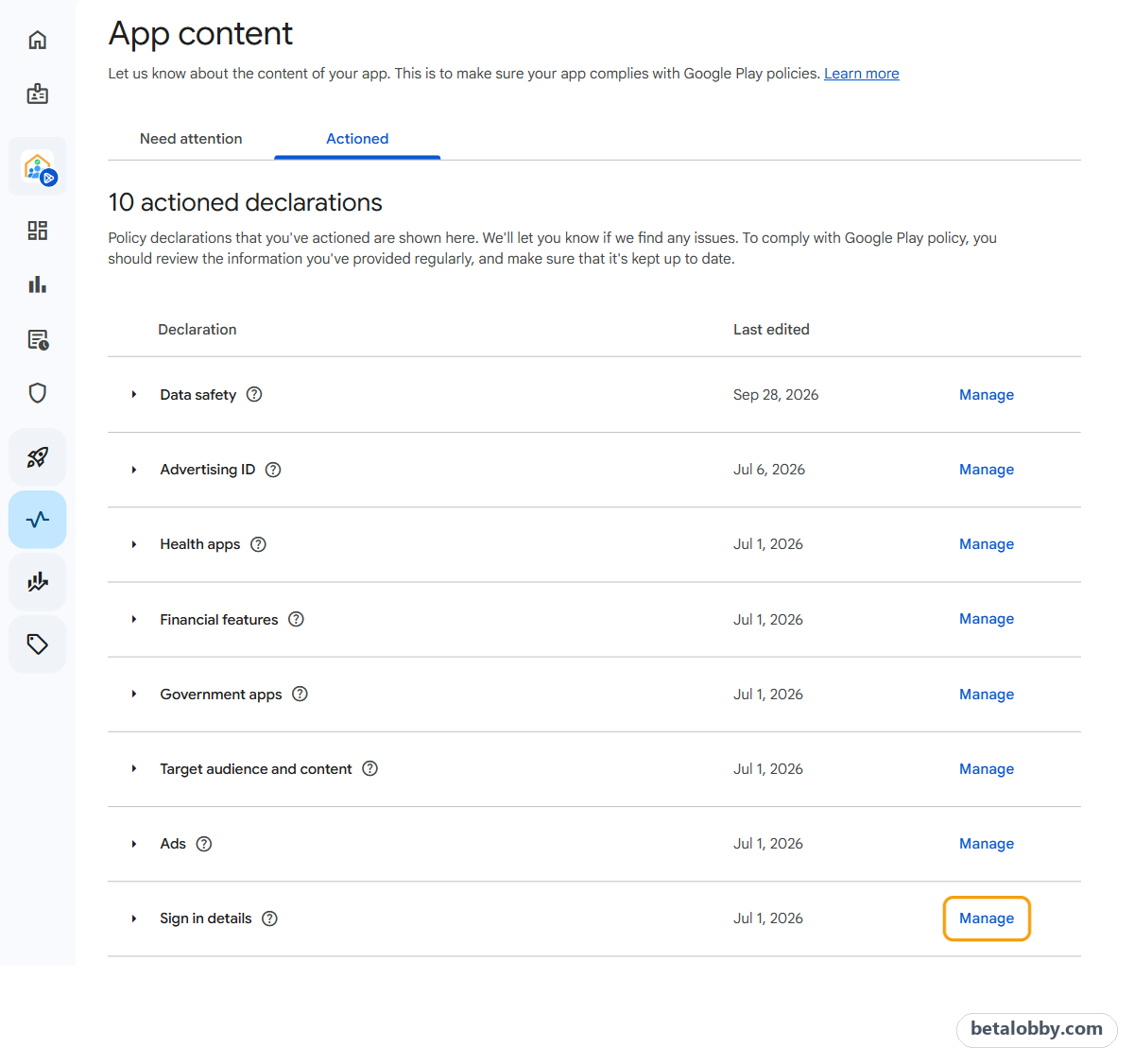Click the Sep 28, 2026 date
Screen dimensions: 1134x1064
776,395
